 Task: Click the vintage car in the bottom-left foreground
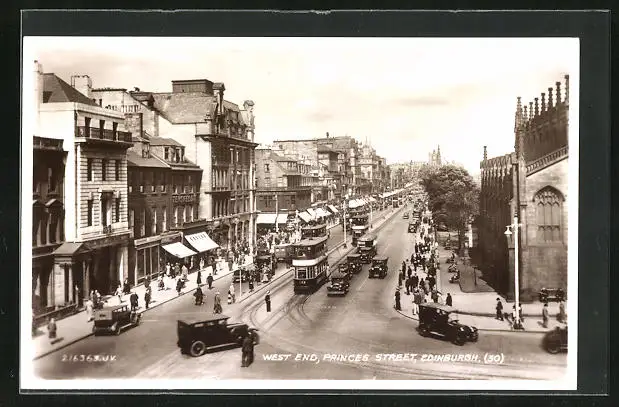pyautogui.click(x=213, y=334)
